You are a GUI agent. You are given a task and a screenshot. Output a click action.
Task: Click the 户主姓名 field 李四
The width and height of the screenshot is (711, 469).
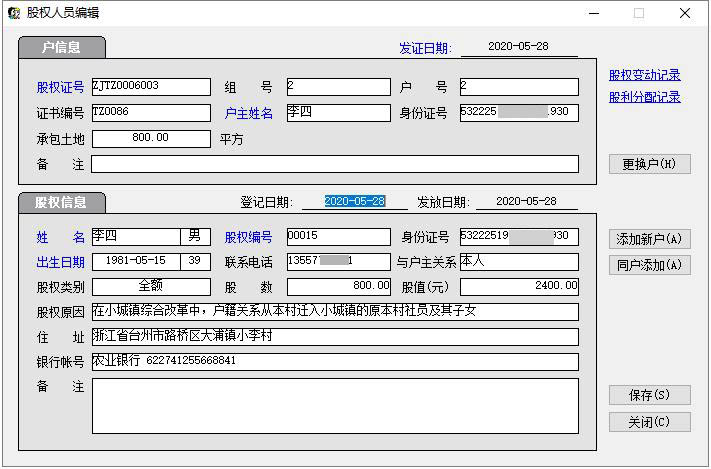pyautogui.click(x=338, y=113)
